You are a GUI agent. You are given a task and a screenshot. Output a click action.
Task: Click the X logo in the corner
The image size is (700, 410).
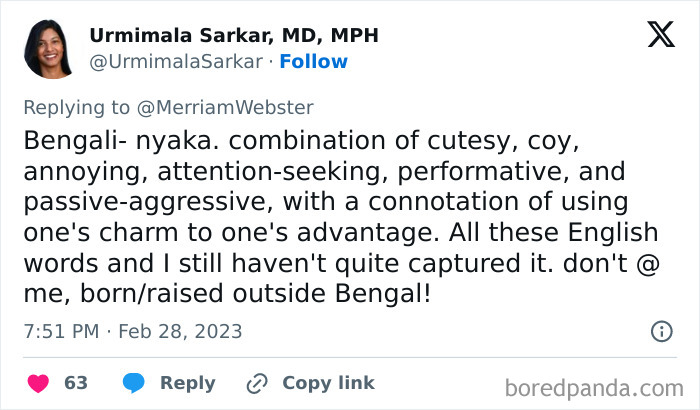[x=660, y=35]
